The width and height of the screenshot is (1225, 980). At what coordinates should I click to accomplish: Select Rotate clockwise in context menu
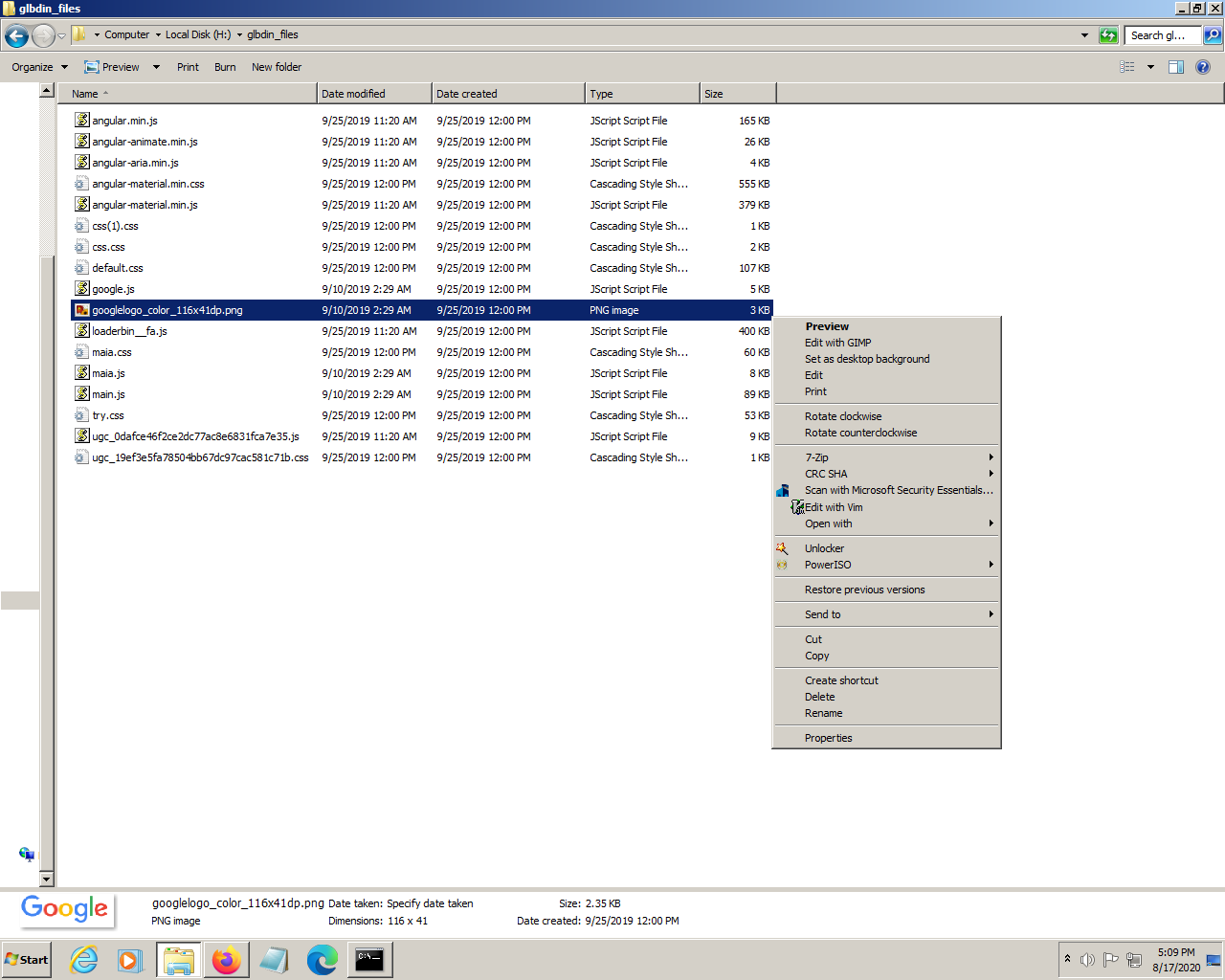843,416
